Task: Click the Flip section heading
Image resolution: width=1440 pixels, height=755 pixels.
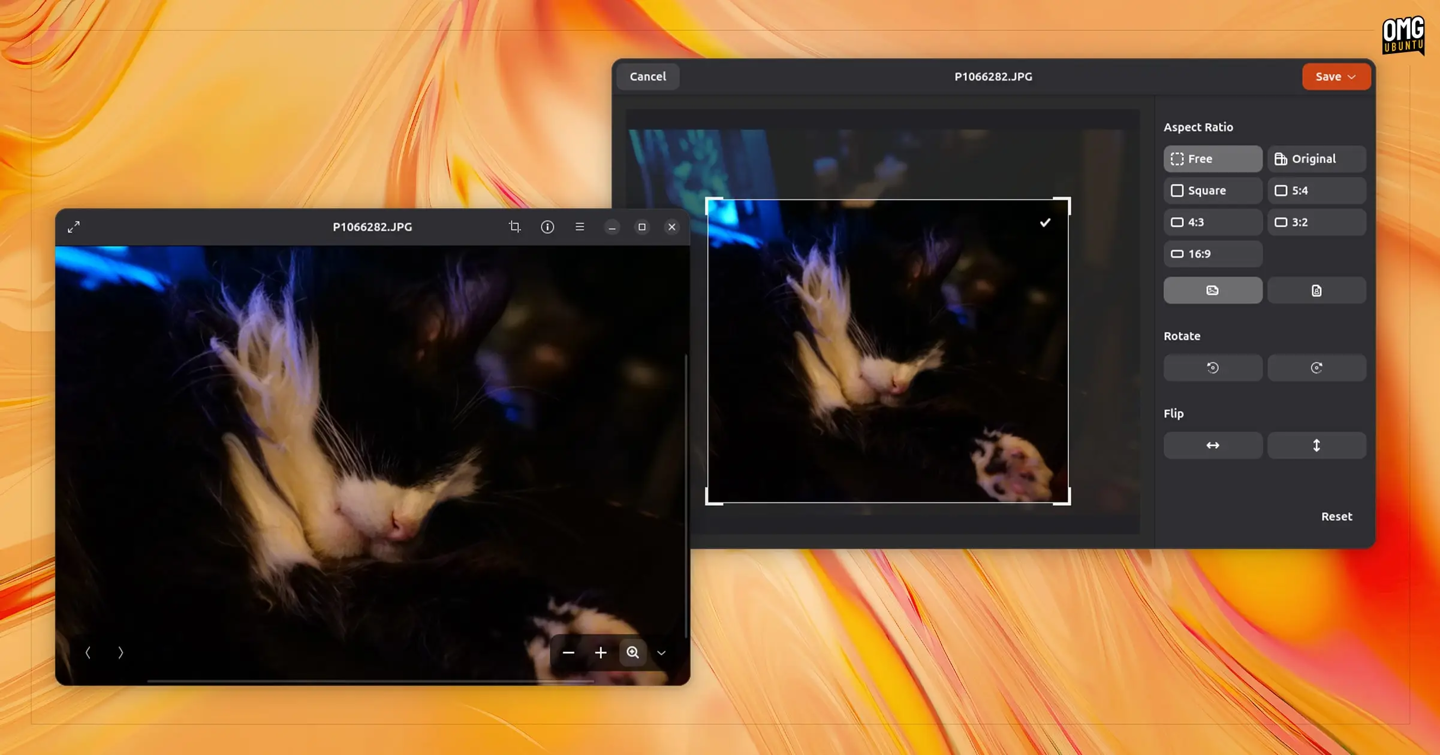Action: pyautogui.click(x=1174, y=414)
